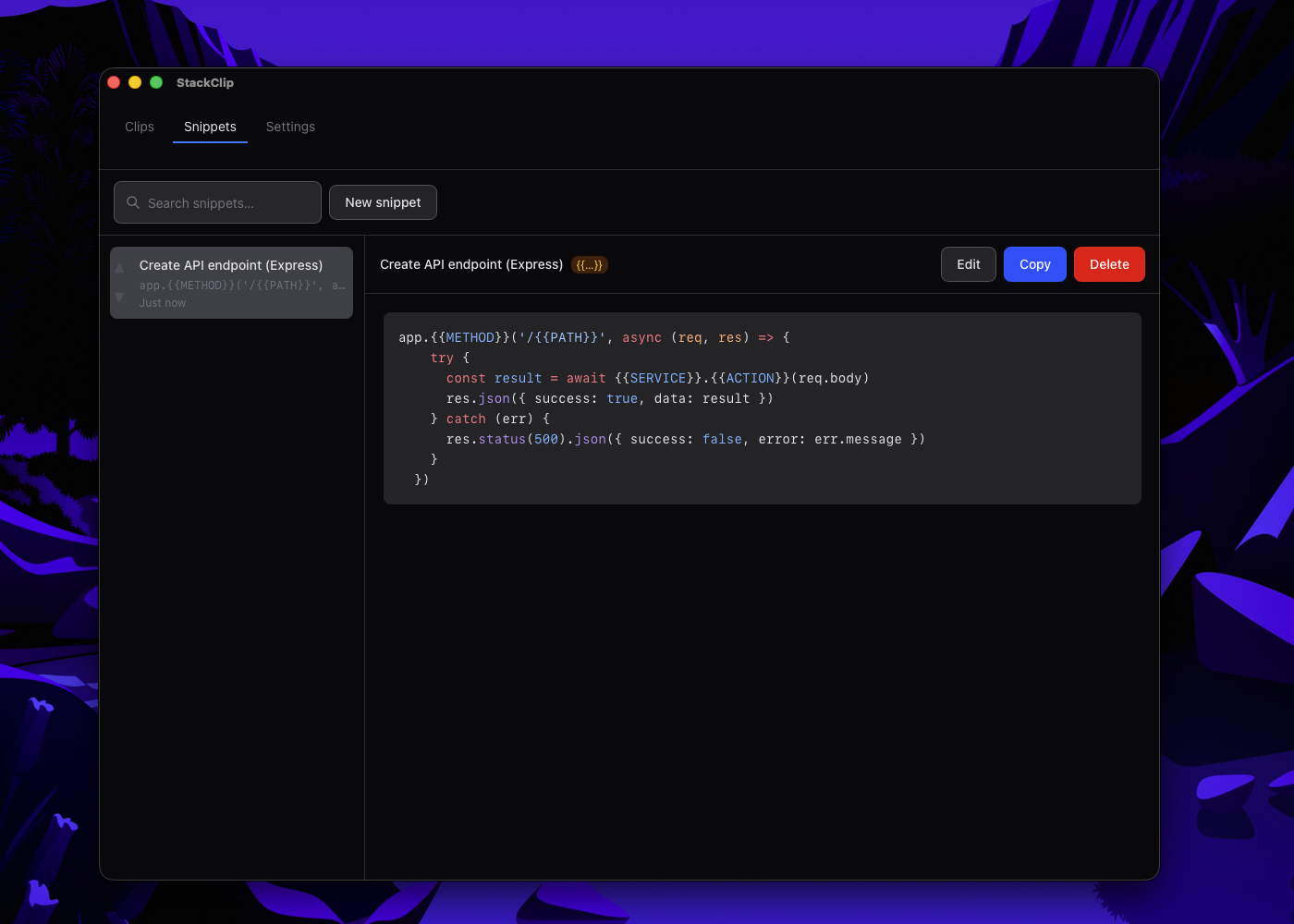This screenshot has height=924, width=1294.
Task: Create a new snippet with New snippet
Action: (383, 201)
